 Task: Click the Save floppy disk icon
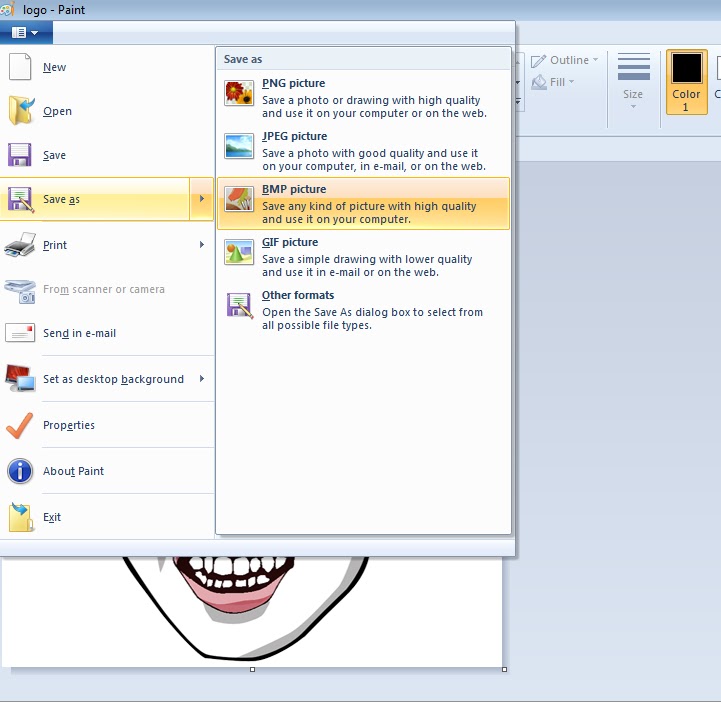click(20, 154)
